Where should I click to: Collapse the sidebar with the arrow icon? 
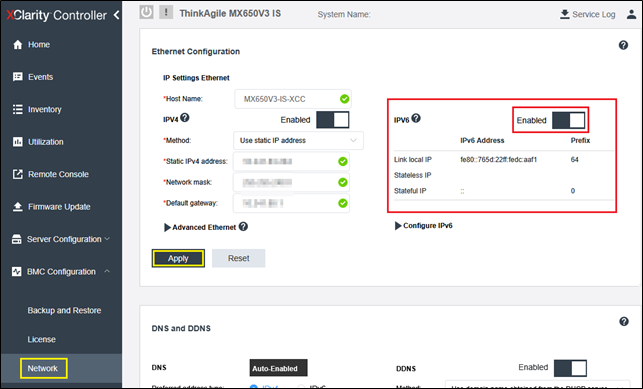pyautogui.click(x=116, y=15)
